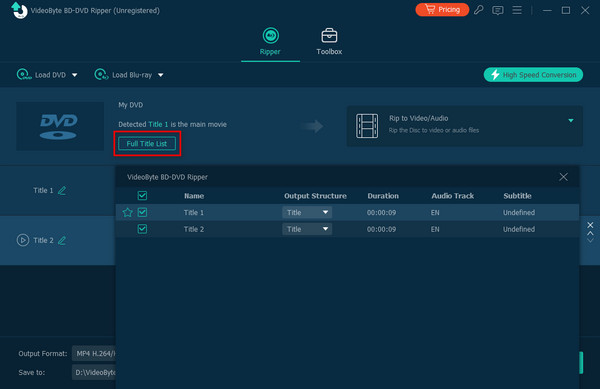Click the Title 1 main movie link
The width and height of the screenshot is (600, 389).
tap(158, 124)
